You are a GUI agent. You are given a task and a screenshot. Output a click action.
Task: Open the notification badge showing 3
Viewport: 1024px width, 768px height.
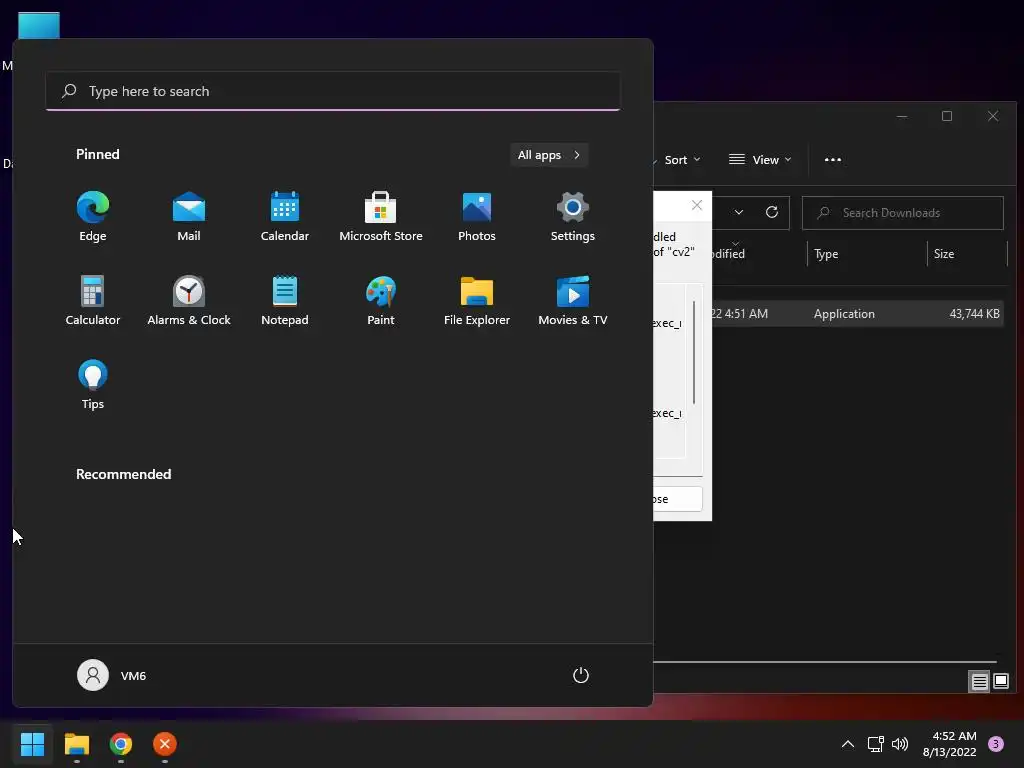click(996, 744)
